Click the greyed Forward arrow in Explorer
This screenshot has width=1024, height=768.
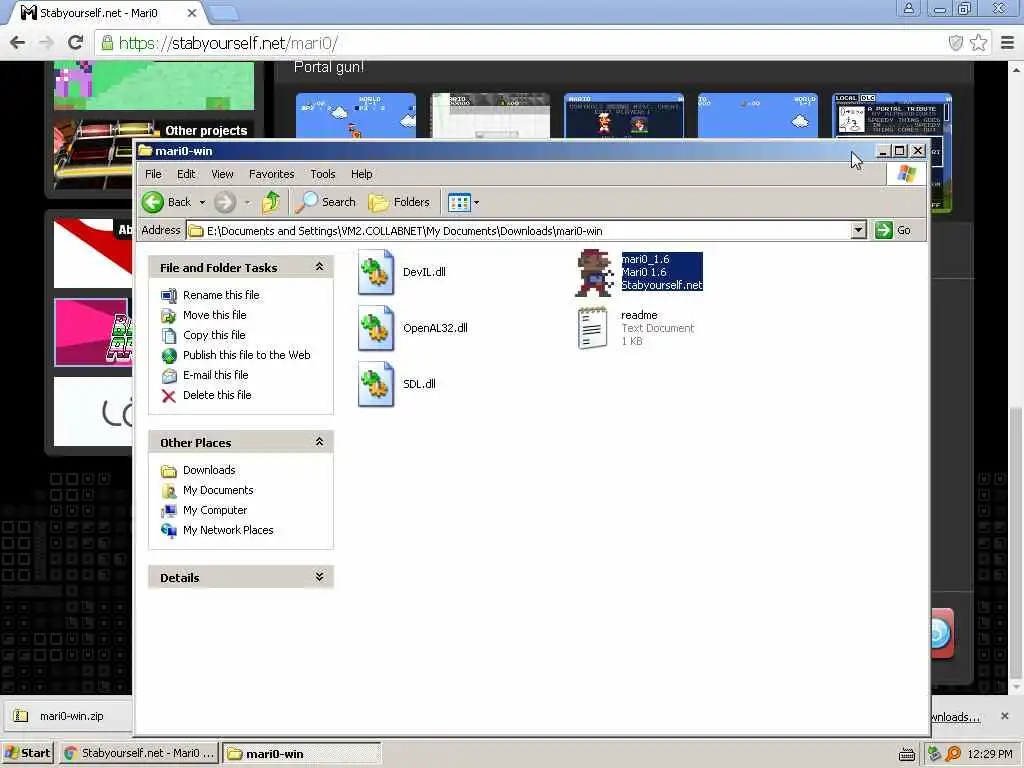click(x=225, y=202)
